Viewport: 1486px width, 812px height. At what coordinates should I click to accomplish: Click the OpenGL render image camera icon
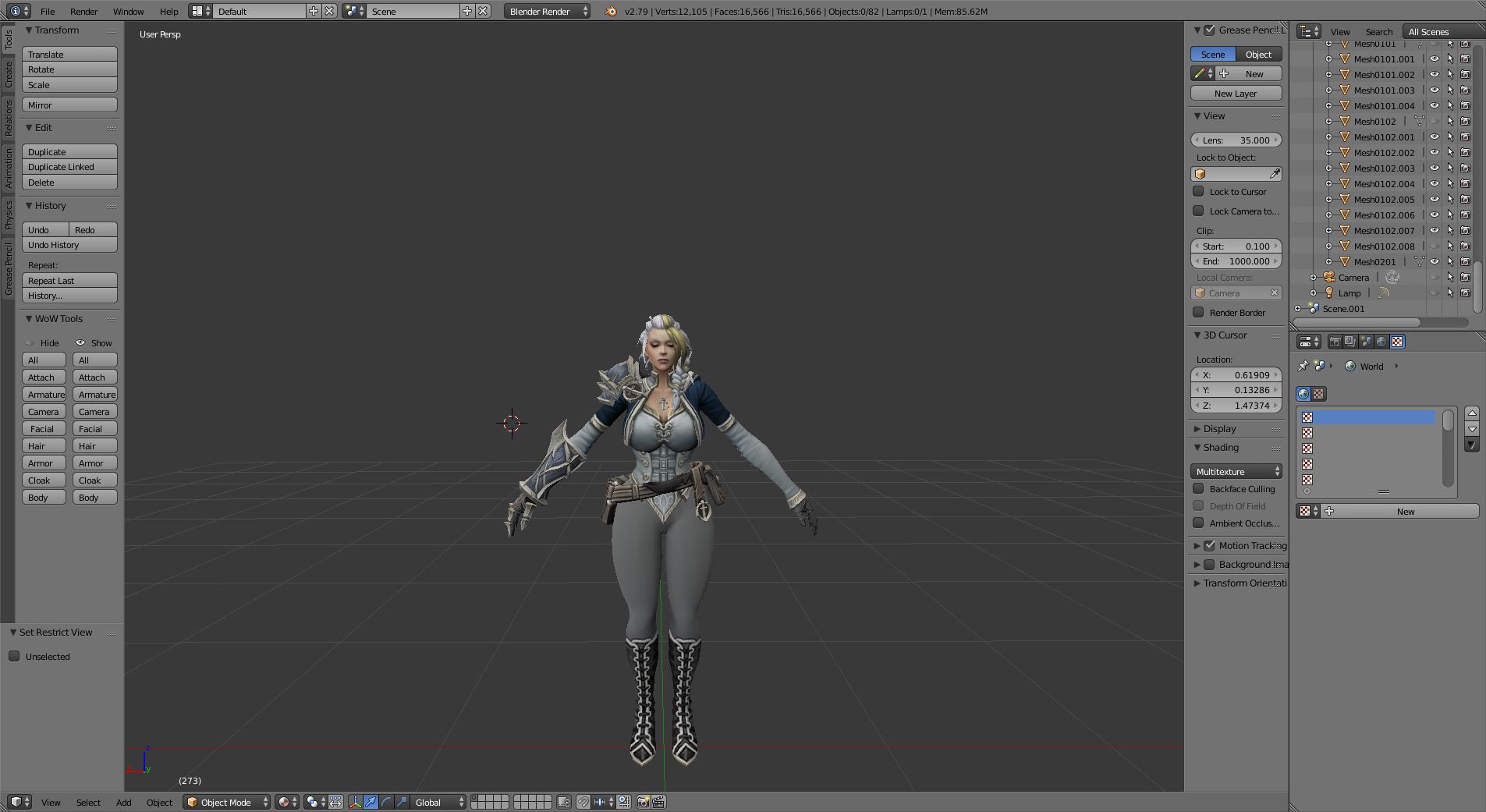[644, 802]
